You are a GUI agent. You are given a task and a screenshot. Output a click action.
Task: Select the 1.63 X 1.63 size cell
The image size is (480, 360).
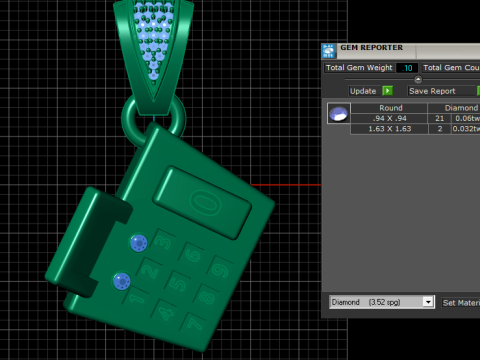coord(389,129)
